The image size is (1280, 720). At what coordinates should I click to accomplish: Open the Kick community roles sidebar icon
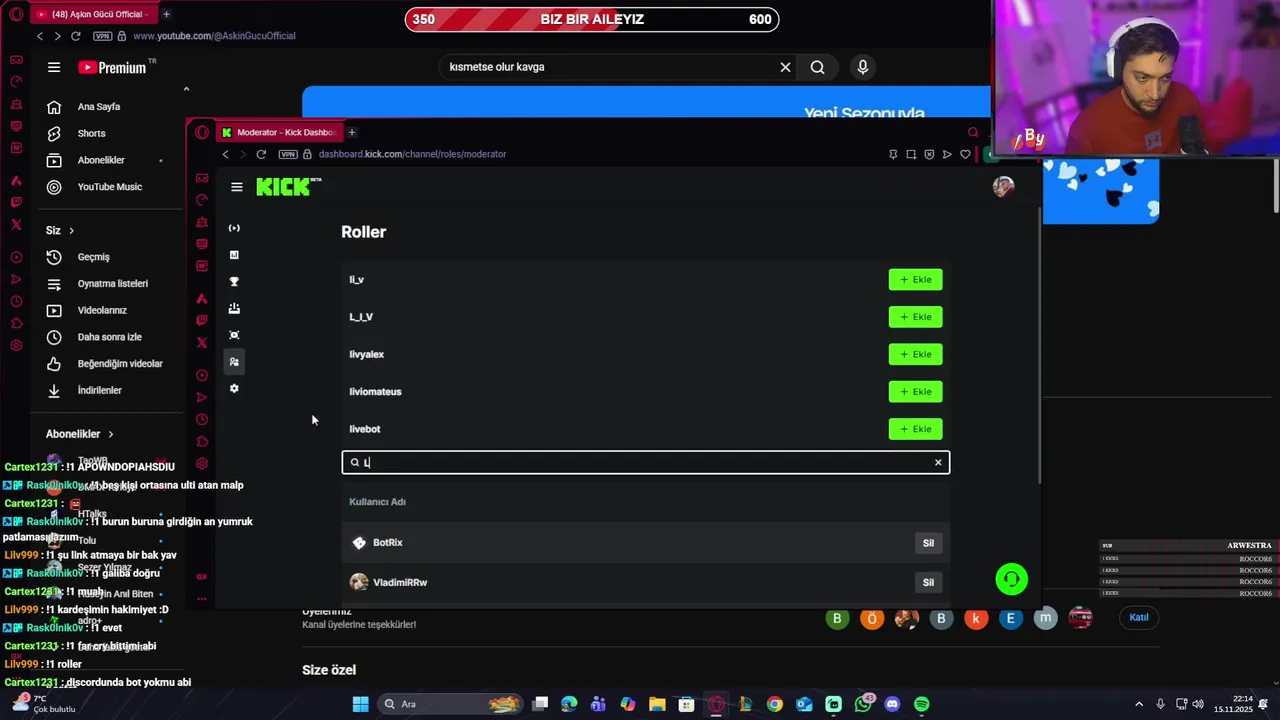coord(234,362)
